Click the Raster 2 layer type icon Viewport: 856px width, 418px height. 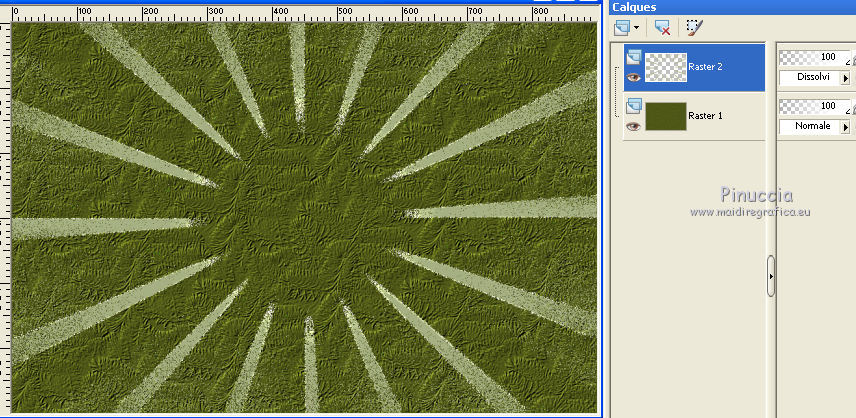point(633,56)
